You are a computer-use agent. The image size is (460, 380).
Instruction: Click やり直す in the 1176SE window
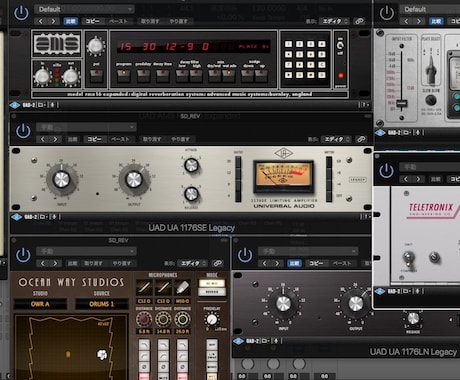coord(180,139)
